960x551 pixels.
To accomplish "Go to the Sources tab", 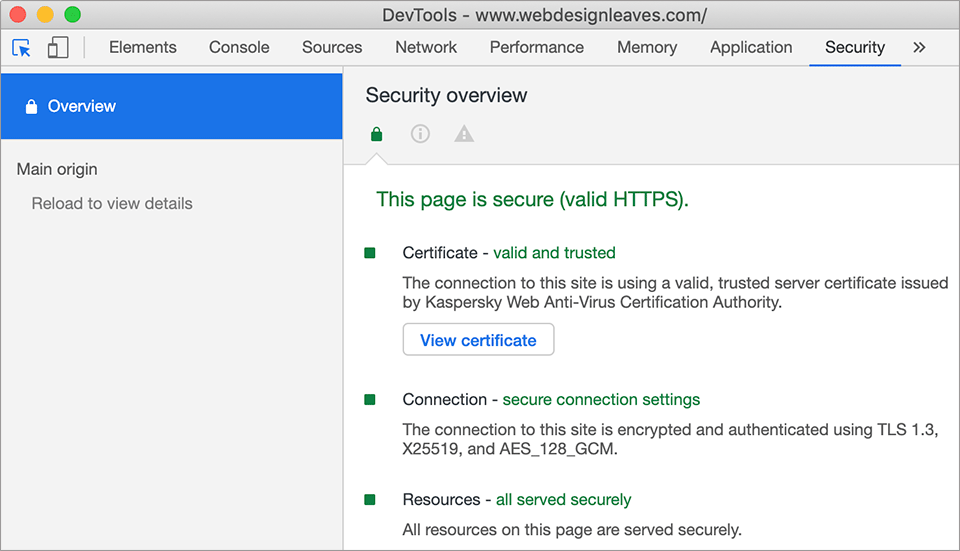I will (x=332, y=47).
